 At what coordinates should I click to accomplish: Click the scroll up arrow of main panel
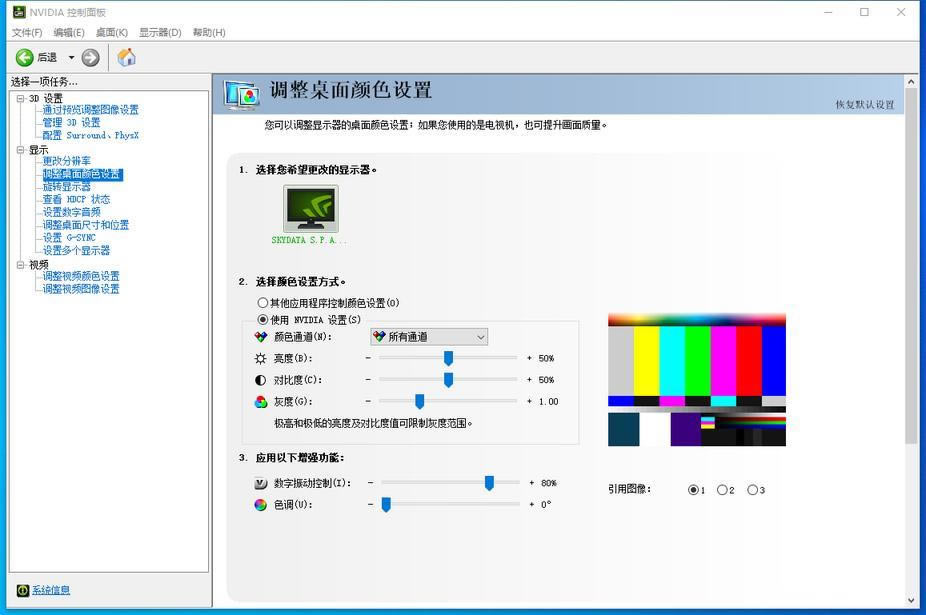[x=911, y=82]
